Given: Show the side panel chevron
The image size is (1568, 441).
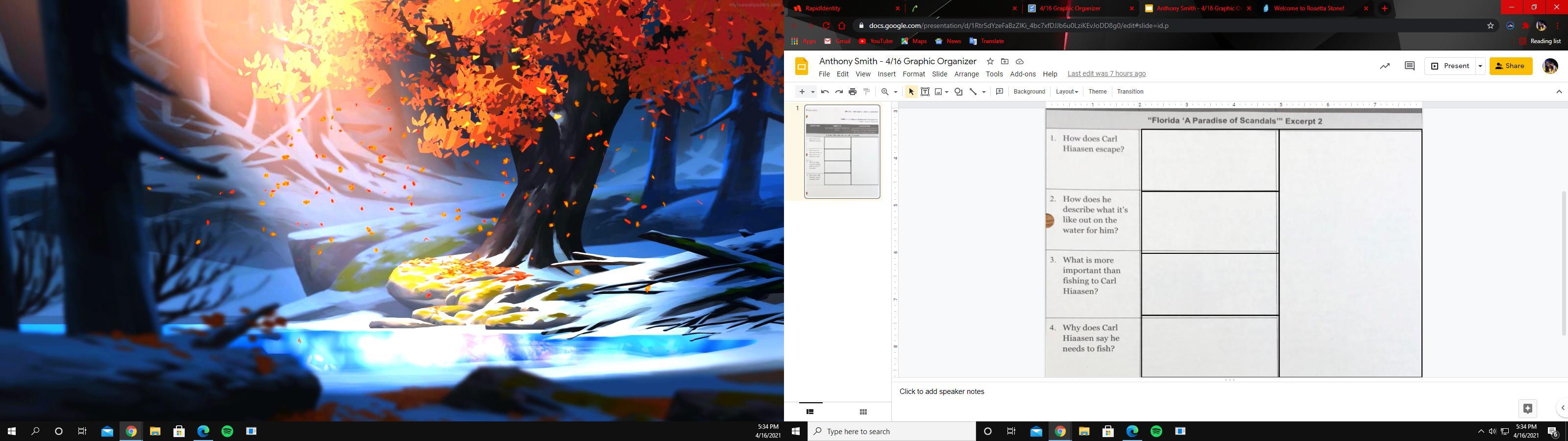Looking at the screenshot, I should click(1563, 408).
